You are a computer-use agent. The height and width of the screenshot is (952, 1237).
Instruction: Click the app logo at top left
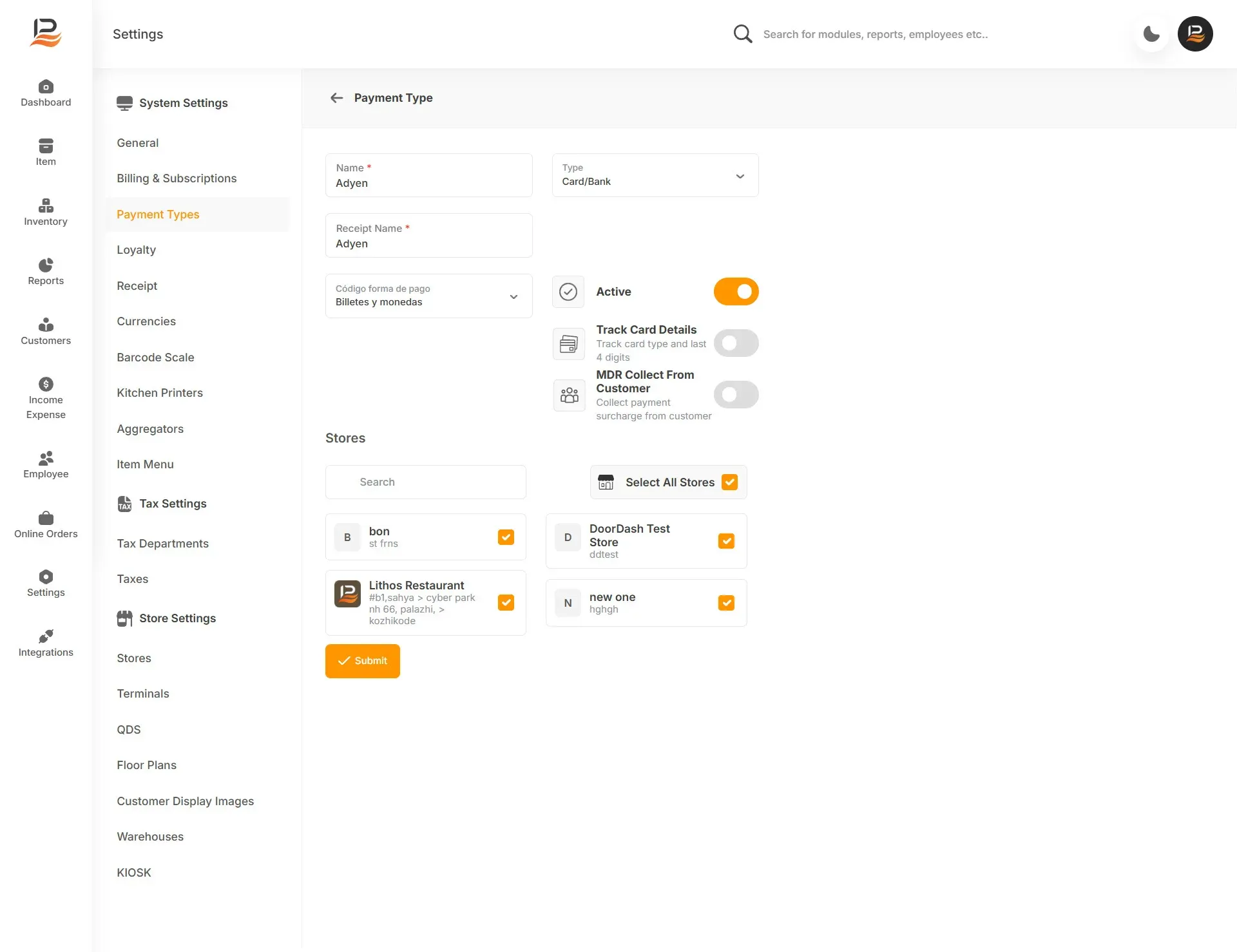pos(46,33)
